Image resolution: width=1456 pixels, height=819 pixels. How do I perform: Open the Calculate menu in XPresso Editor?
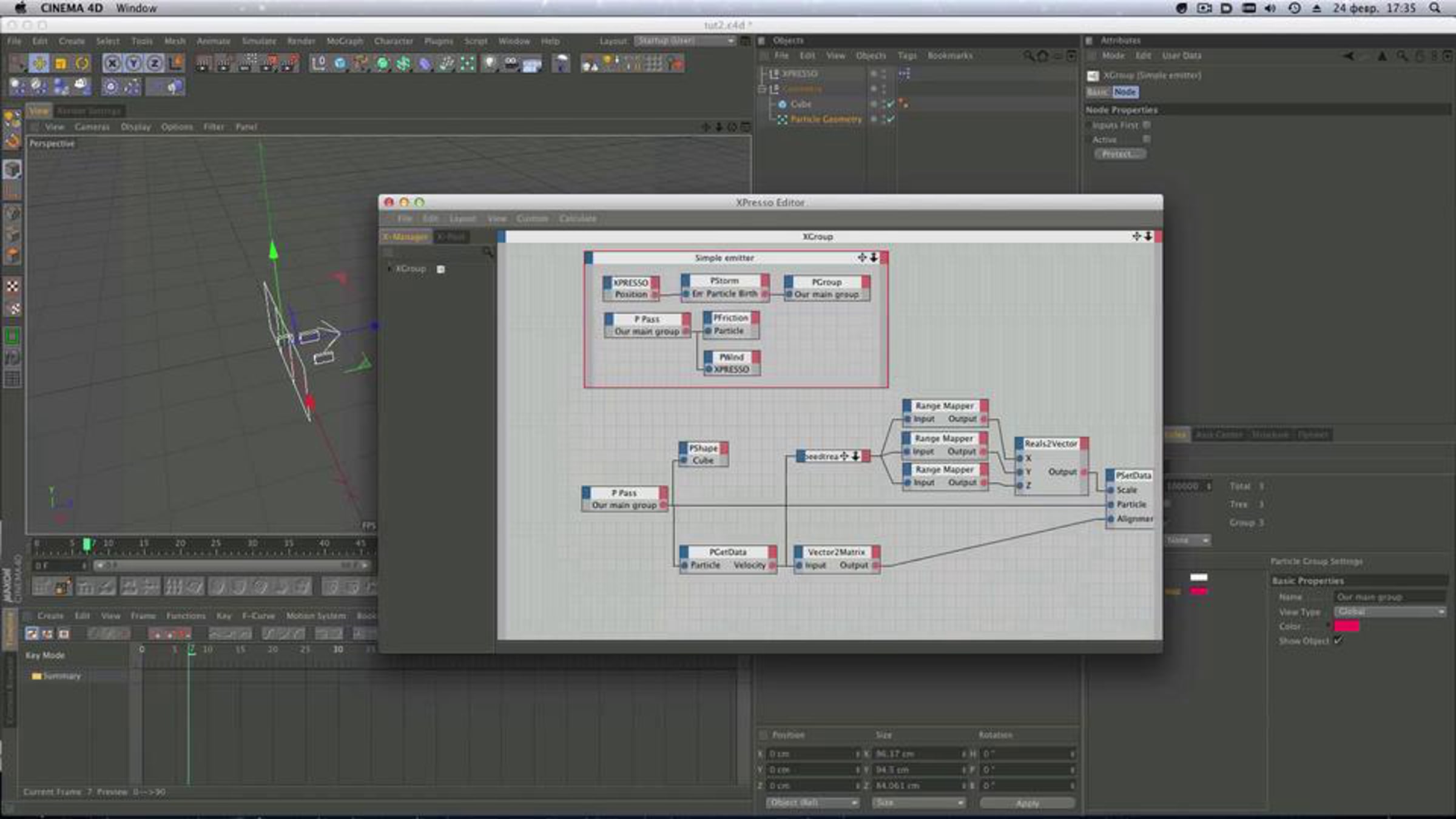tap(578, 218)
